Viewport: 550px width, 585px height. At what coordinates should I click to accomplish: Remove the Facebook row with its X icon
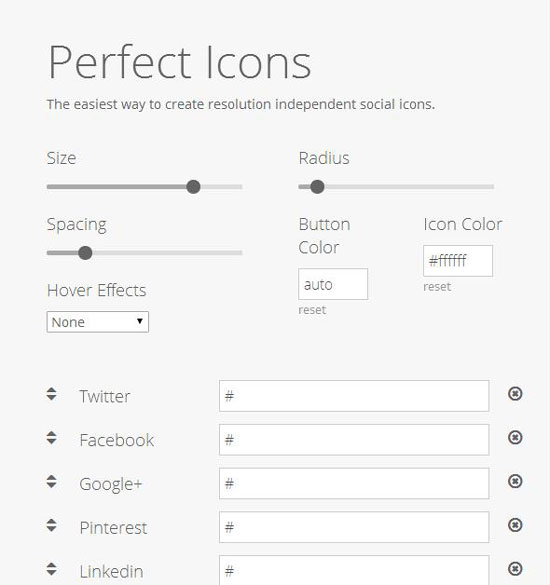(x=515, y=437)
